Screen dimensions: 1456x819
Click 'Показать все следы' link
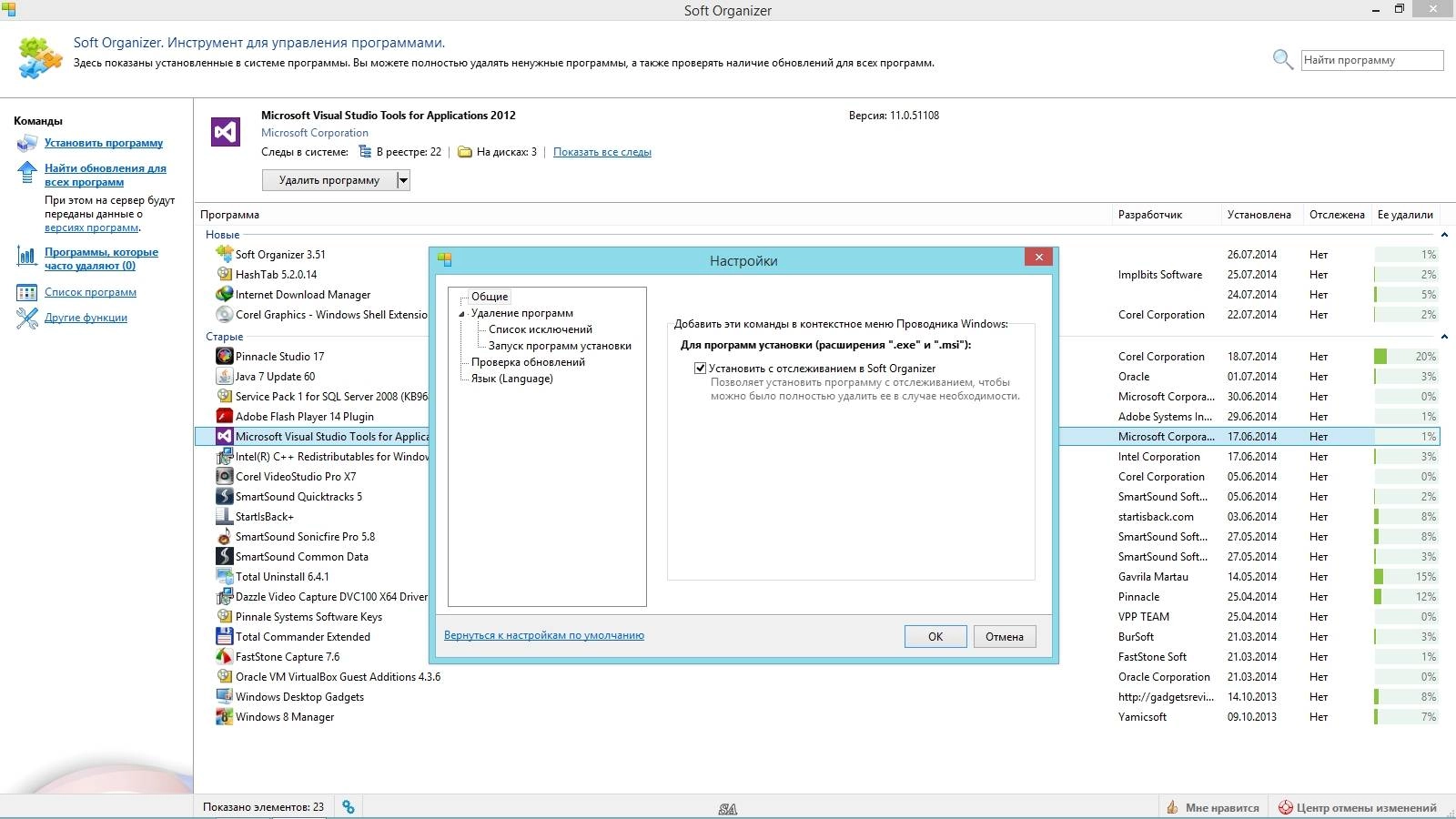click(602, 152)
